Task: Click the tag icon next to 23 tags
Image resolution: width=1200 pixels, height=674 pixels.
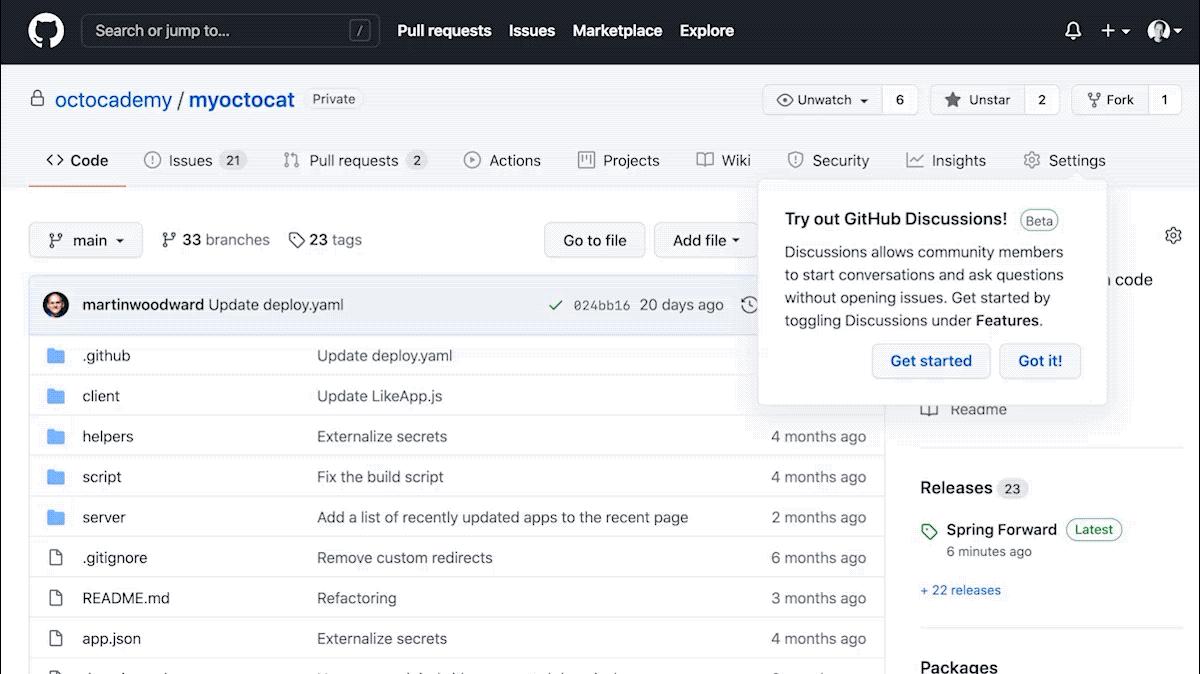Action: click(297, 240)
